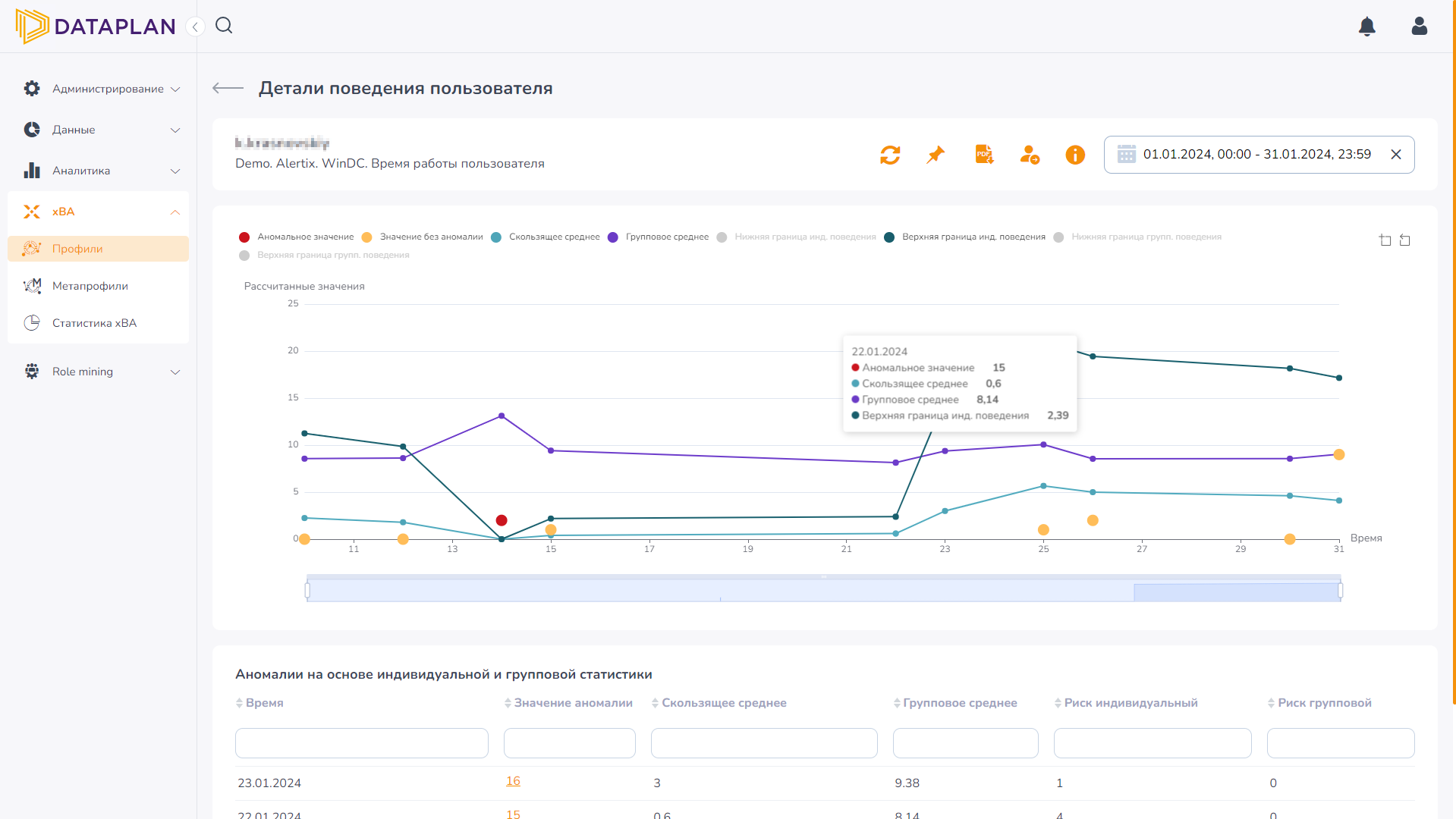Open the Статистика xBA sidebar item
This screenshot has height=819, width=1456.
tap(94, 323)
